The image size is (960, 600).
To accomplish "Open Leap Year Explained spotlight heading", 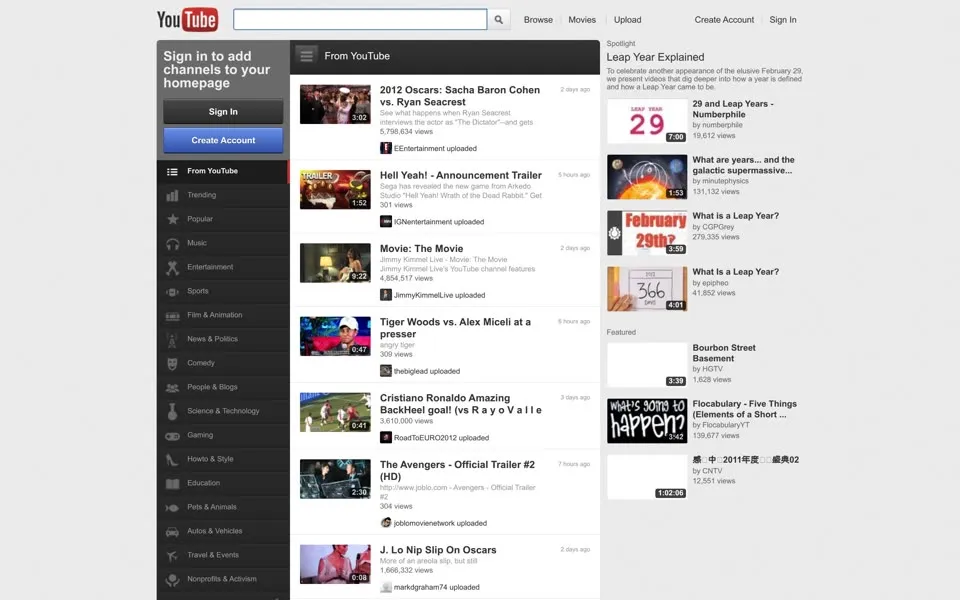I will point(655,57).
